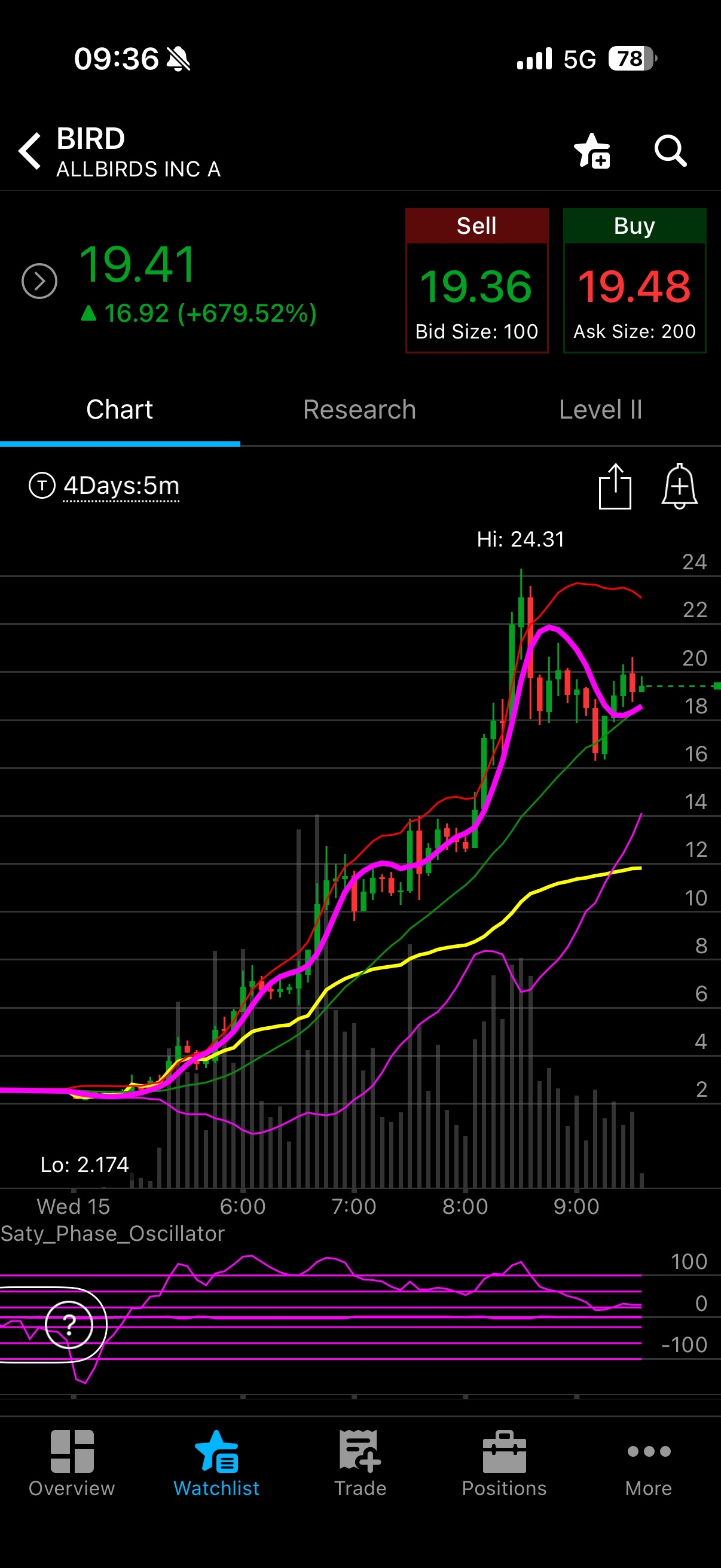Tap the 7:00 time axis label

click(354, 1206)
